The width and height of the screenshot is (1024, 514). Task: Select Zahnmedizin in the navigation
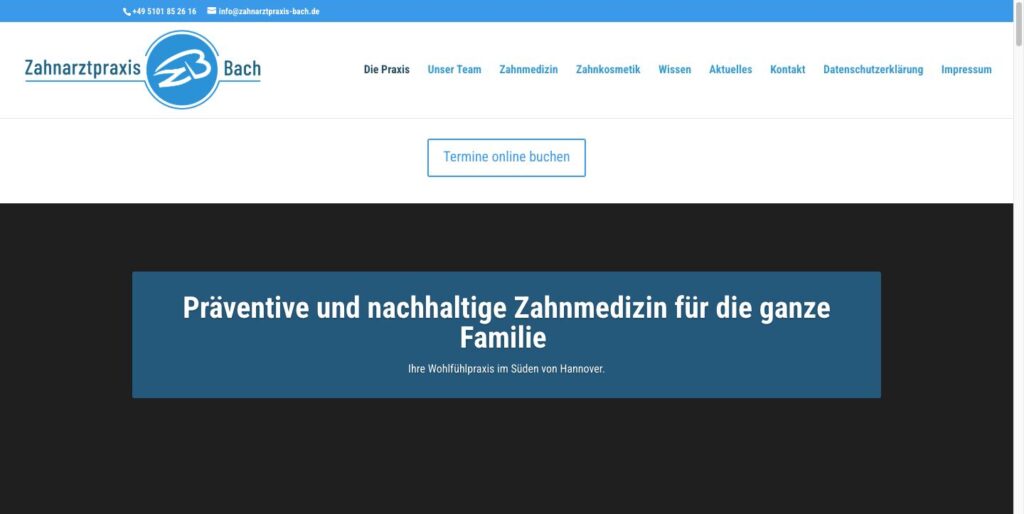[x=528, y=69]
